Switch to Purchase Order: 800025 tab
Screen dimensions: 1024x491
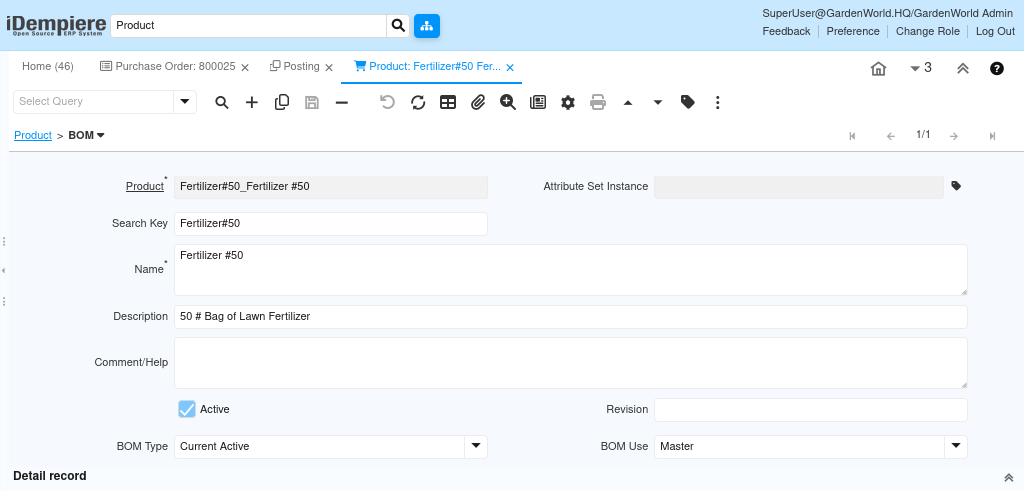pos(168,66)
